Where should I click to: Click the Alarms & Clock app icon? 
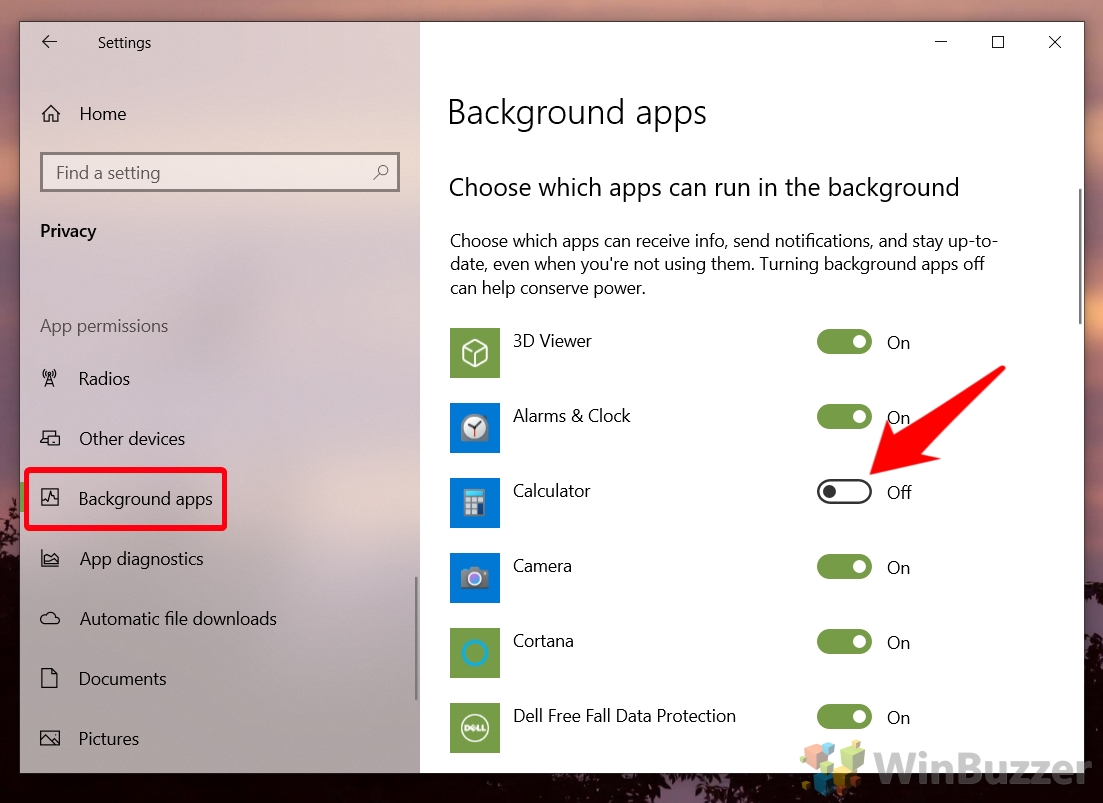475,428
